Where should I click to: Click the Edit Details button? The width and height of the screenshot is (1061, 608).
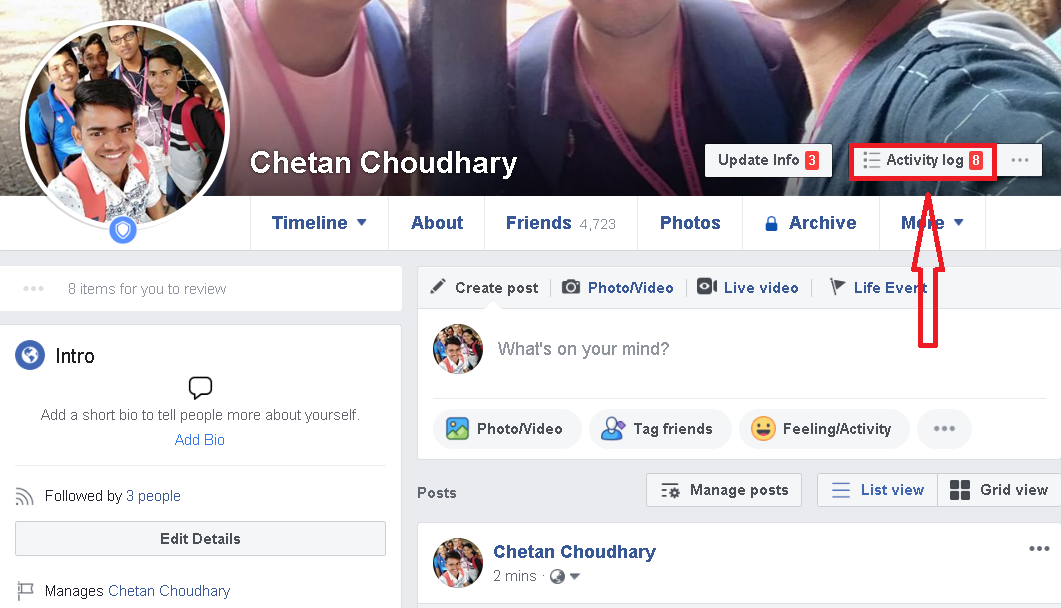point(200,538)
